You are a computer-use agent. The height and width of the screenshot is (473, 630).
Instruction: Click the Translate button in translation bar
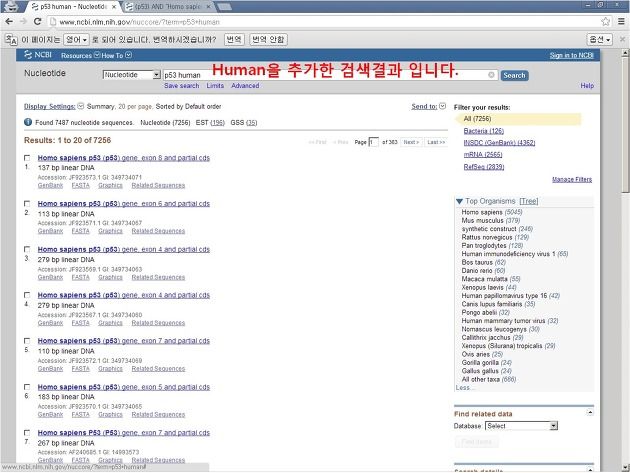pos(234,39)
